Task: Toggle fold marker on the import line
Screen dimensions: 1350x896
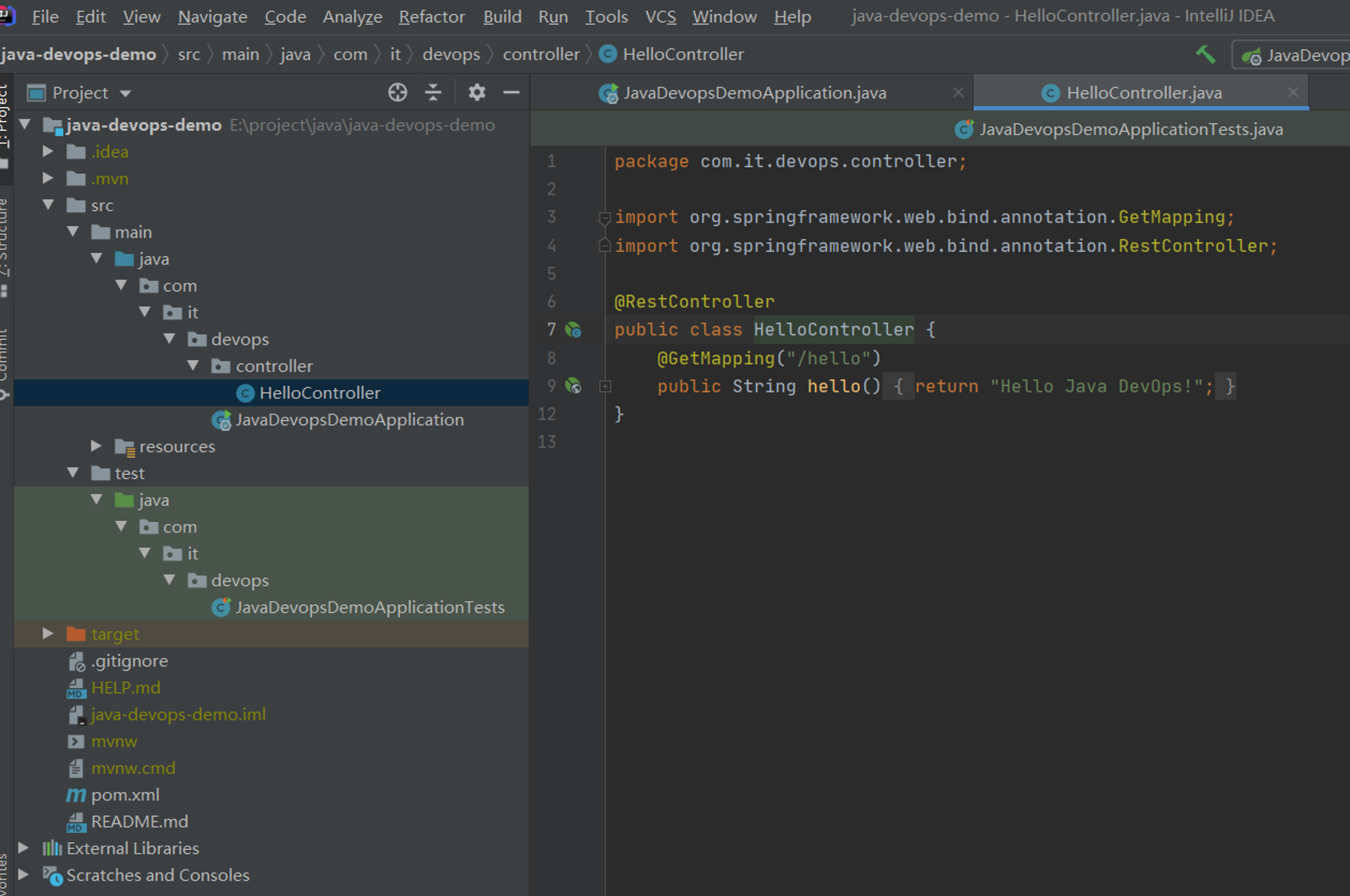Action: (x=605, y=218)
